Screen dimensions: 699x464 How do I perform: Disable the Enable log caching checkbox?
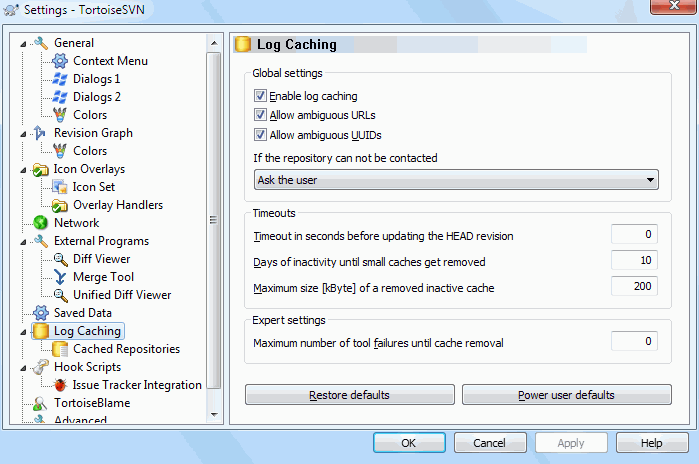[260, 96]
